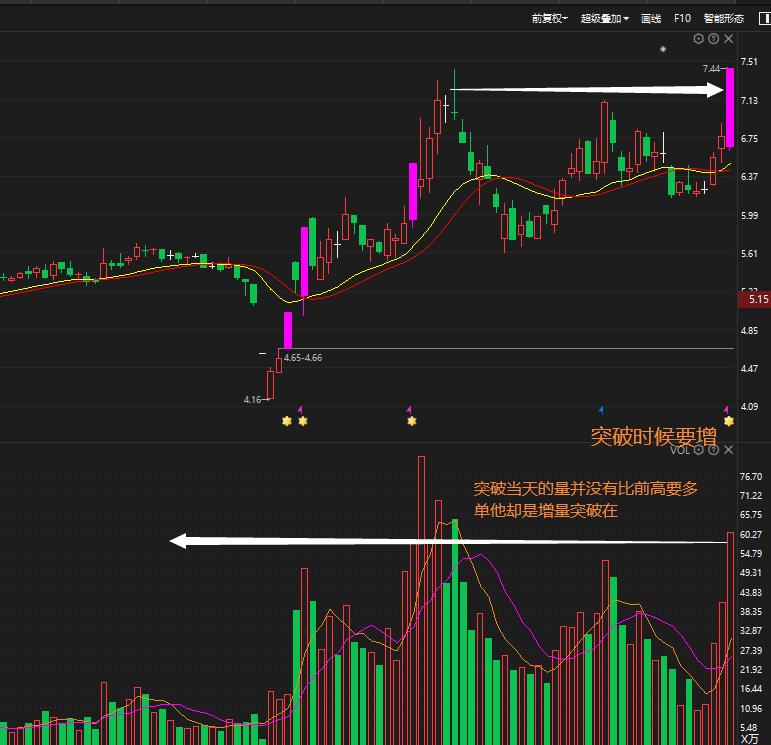
Task: Close the main chart indicator panel
Action: click(729, 39)
